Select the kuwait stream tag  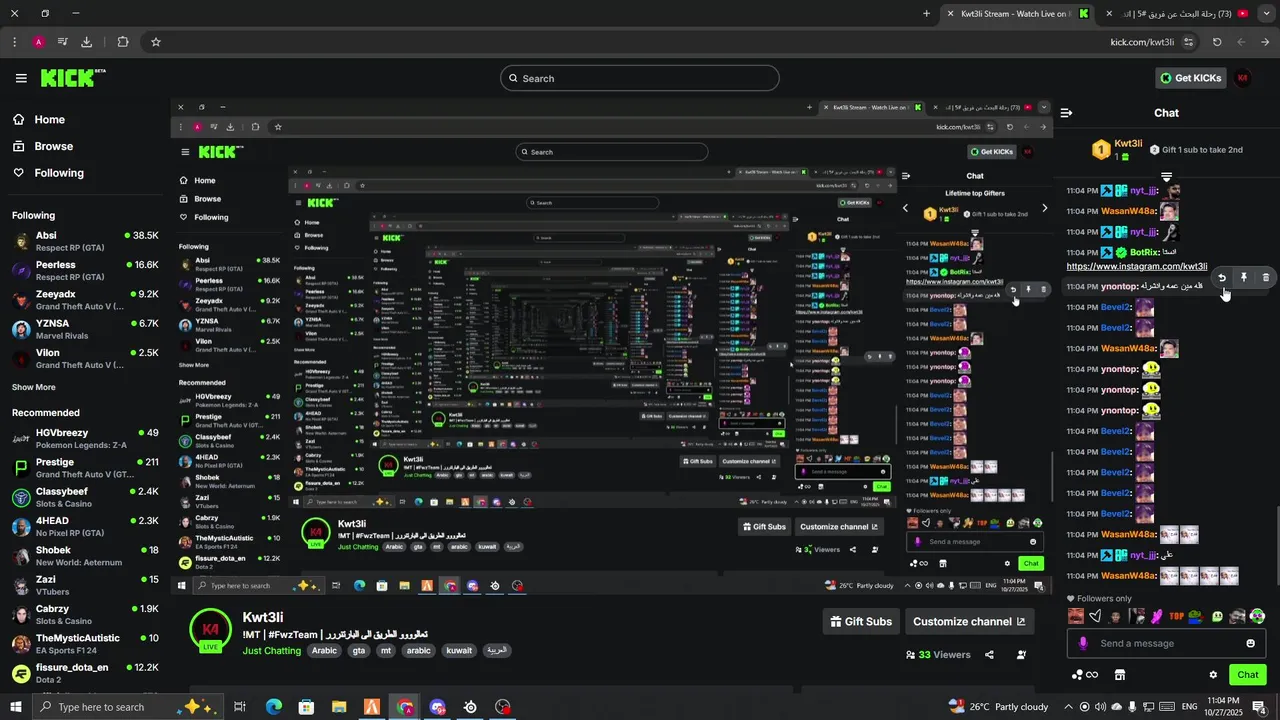[x=459, y=651]
